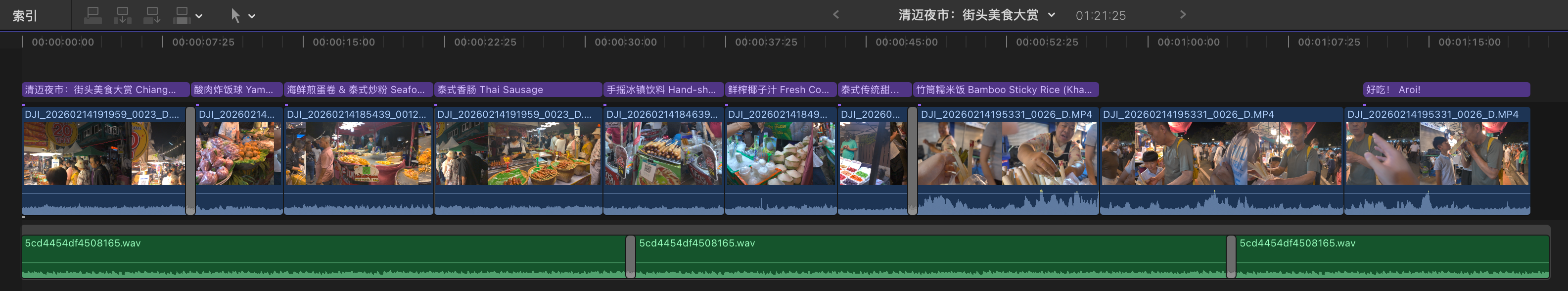This screenshot has width=1568, height=291.
Task: Select the transition before the Bamboo Sticky Rice clip
Action: click(x=912, y=161)
